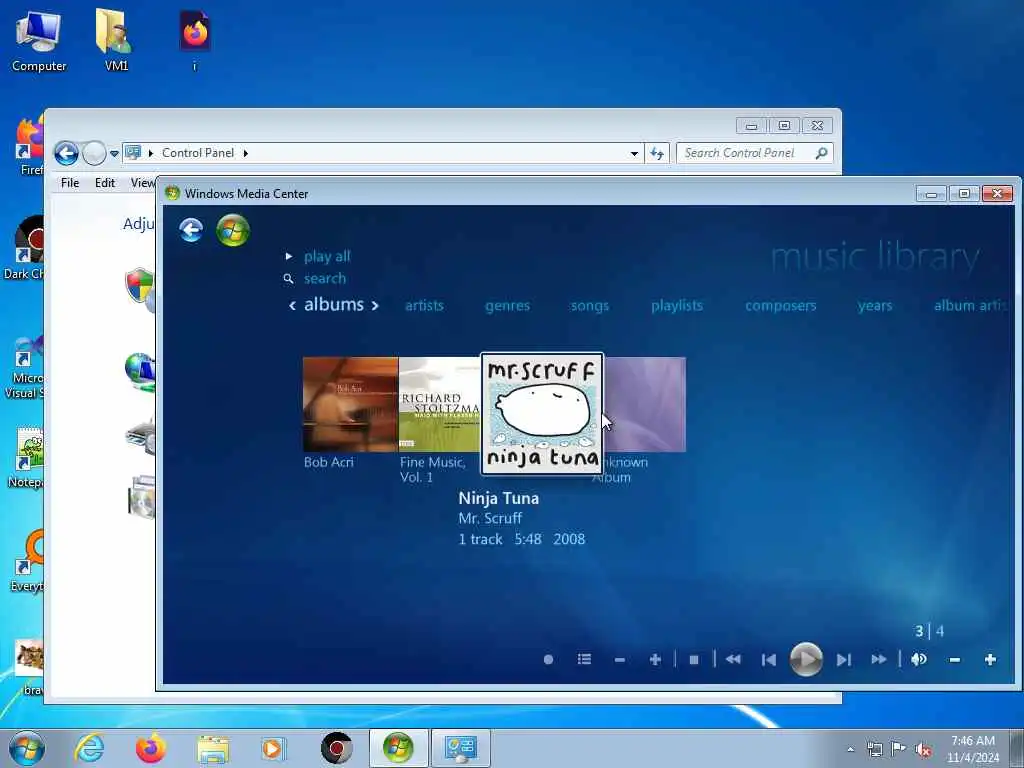
Task: Stop playback in Media Center
Action: click(694, 660)
